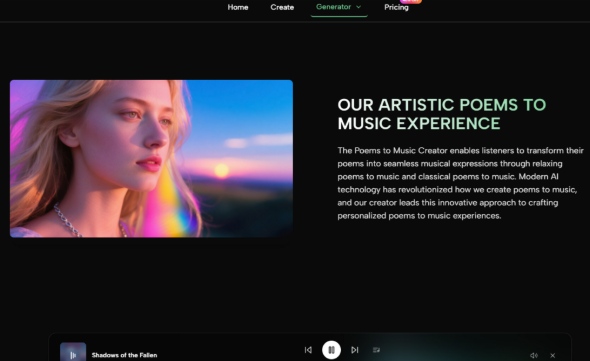590x361 pixels.
Task: Close the music player bar
Action: click(x=552, y=355)
